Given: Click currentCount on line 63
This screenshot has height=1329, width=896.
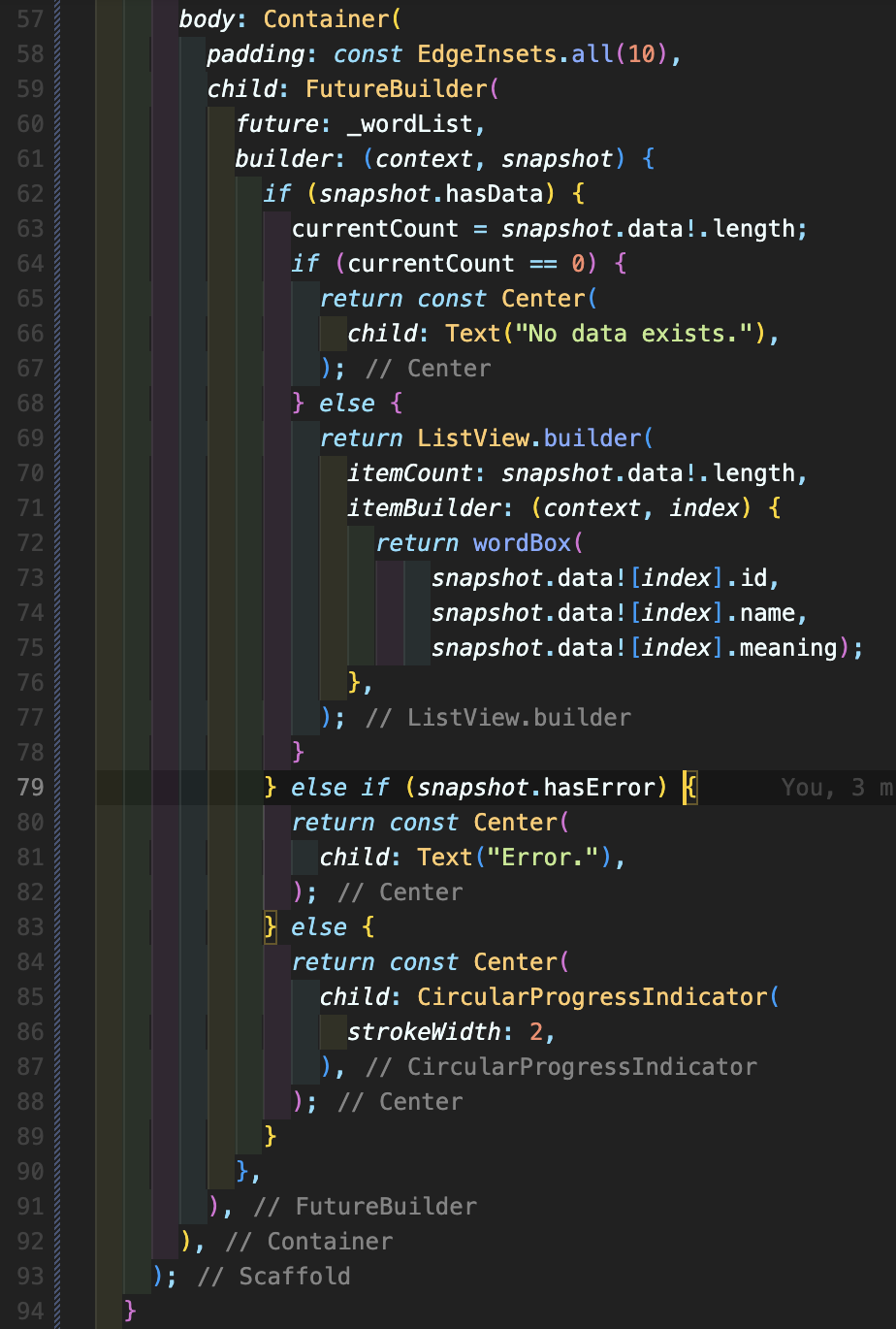Looking at the screenshot, I should [x=375, y=228].
